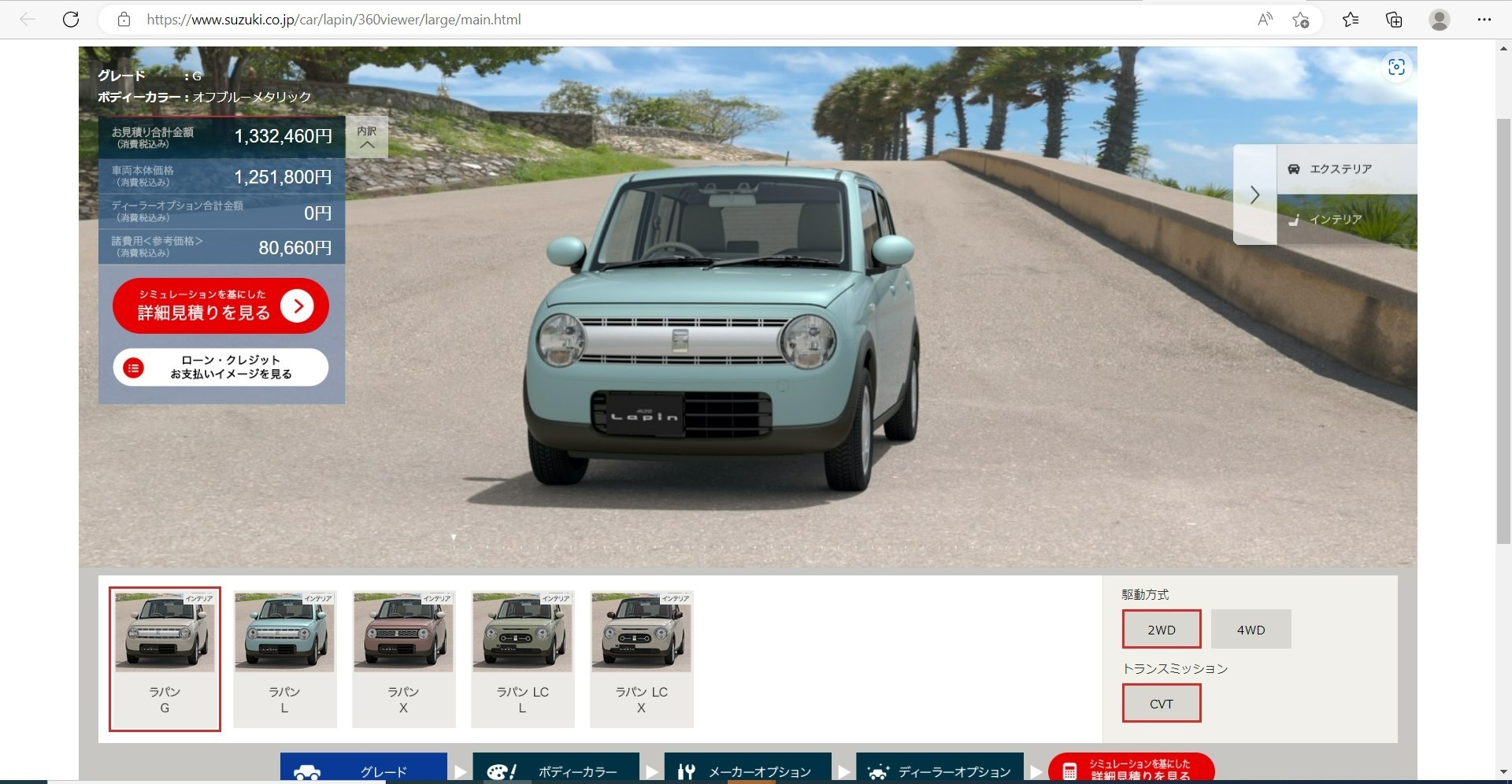The width and height of the screenshot is (1512, 784).
Task: Collapse the 内訳 price breakdown
Action: tap(367, 137)
